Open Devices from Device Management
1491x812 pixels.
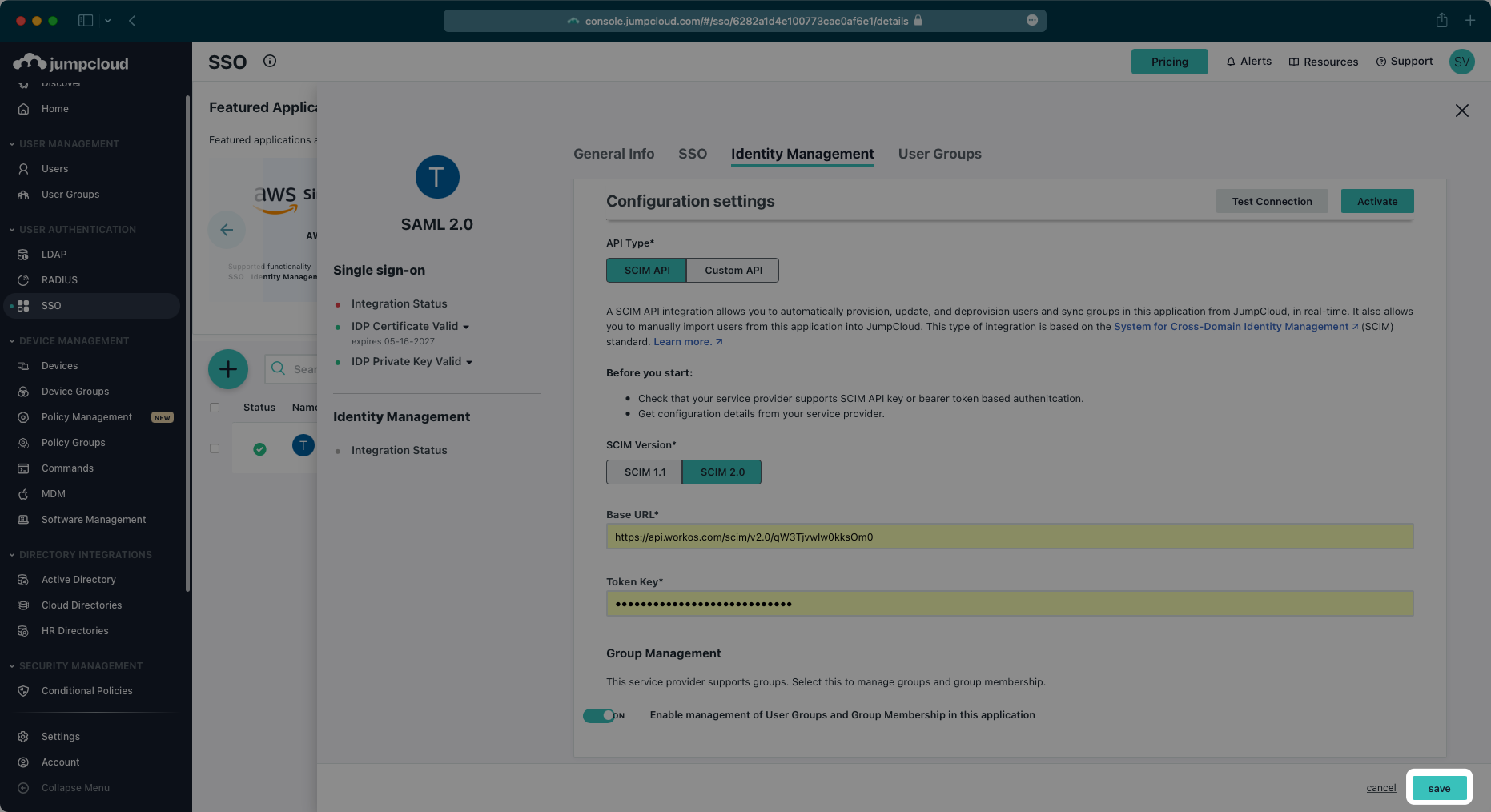pyautogui.click(x=24, y=365)
